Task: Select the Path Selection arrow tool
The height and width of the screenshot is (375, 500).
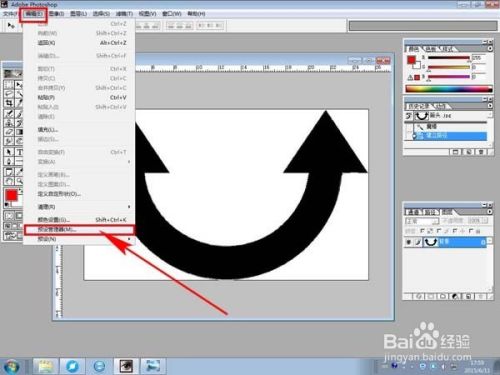Action: pos(9,152)
